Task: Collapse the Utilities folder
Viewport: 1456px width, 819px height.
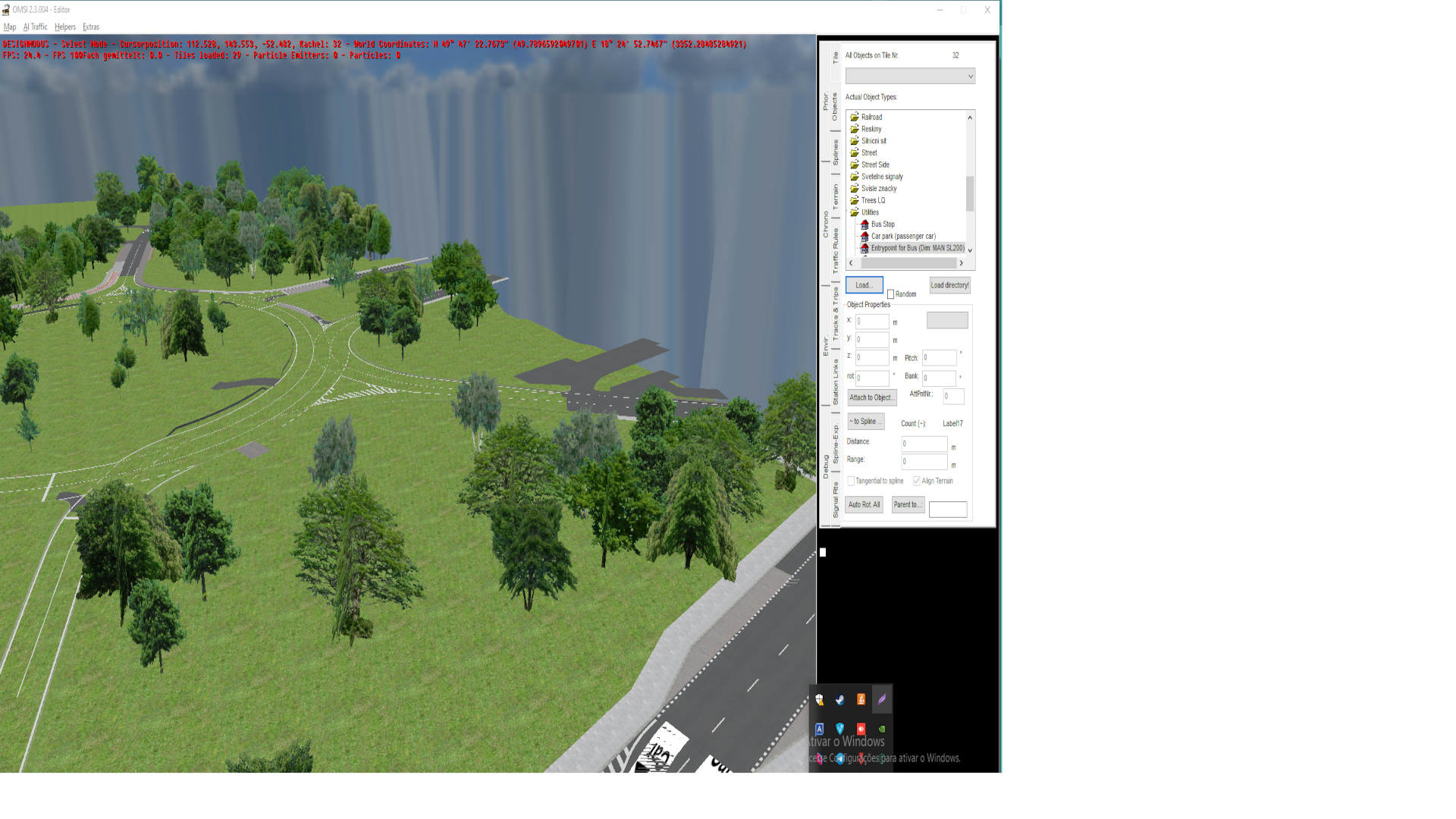Action: (x=855, y=212)
